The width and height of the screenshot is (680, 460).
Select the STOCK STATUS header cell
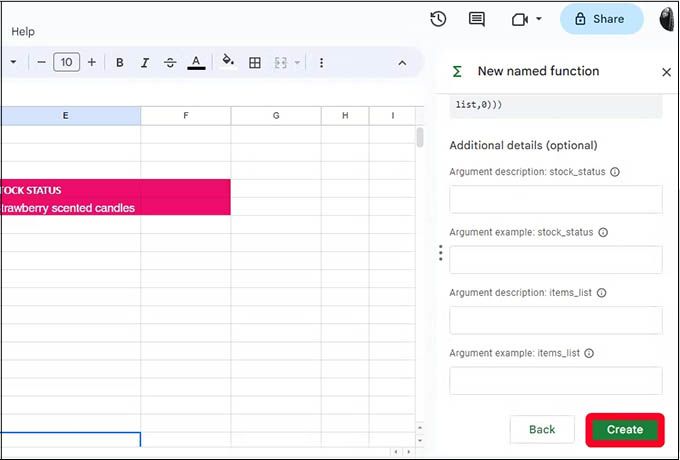[x=70, y=188]
